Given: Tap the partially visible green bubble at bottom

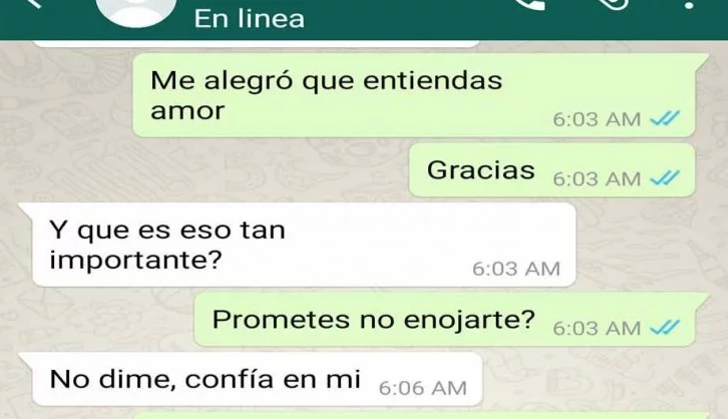Looking at the screenshot, I should pyautogui.click(x=420, y=415).
